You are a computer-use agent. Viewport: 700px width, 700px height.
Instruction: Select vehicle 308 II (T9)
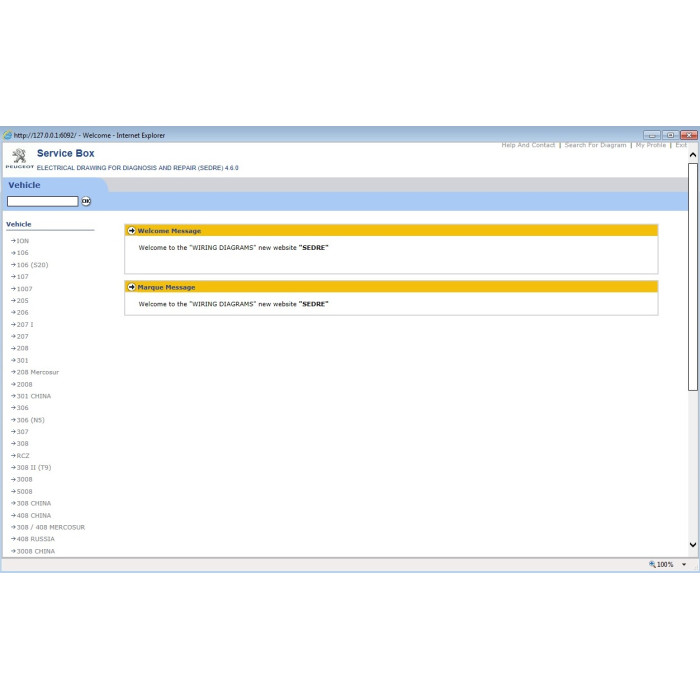pos(34,467)
